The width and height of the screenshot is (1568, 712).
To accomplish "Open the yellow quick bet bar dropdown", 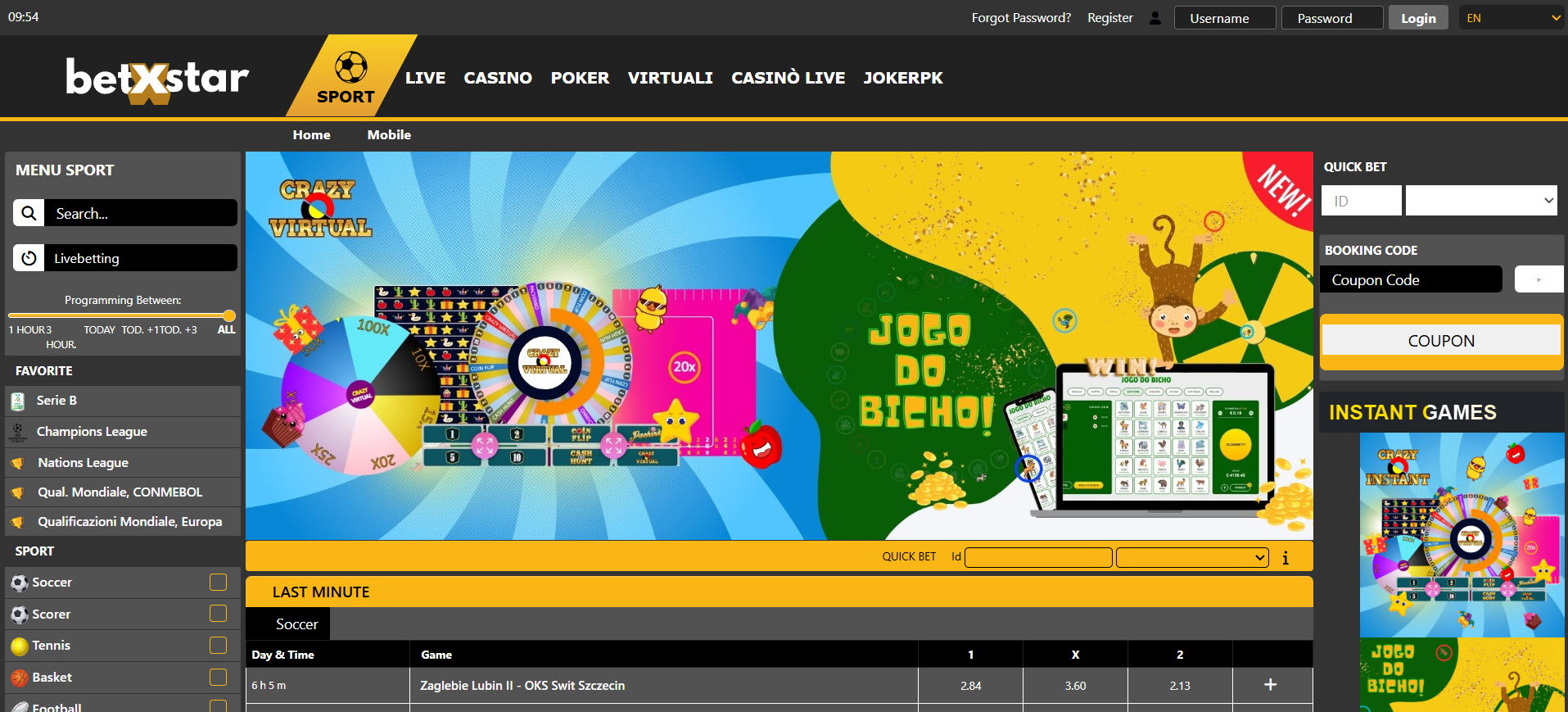I will click(1192, 557).
